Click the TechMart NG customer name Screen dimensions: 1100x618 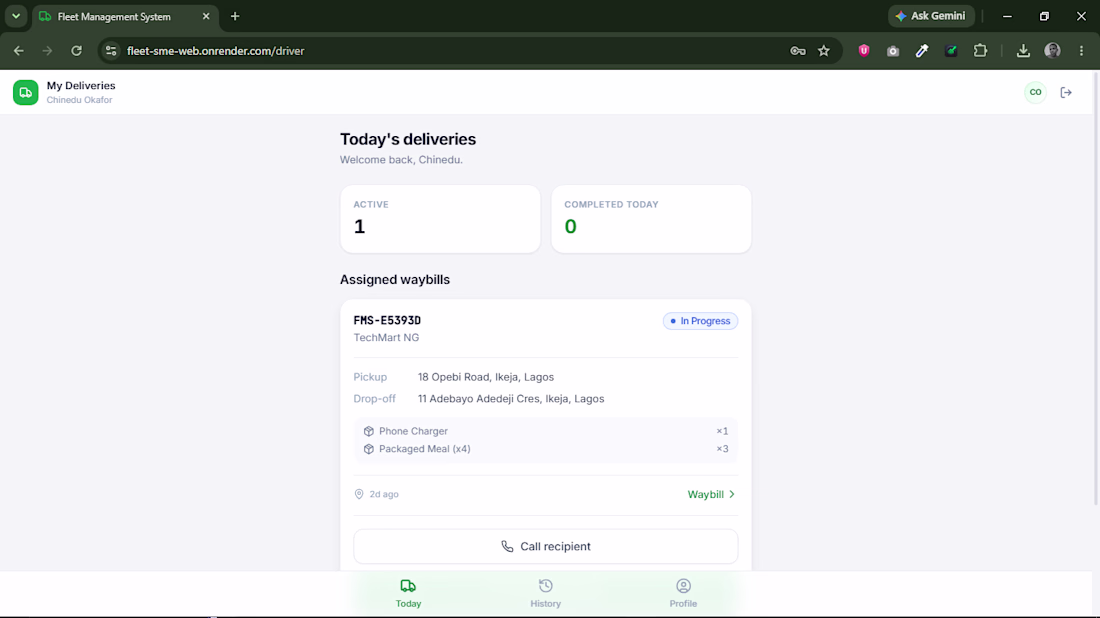click(x=387, y=337)
